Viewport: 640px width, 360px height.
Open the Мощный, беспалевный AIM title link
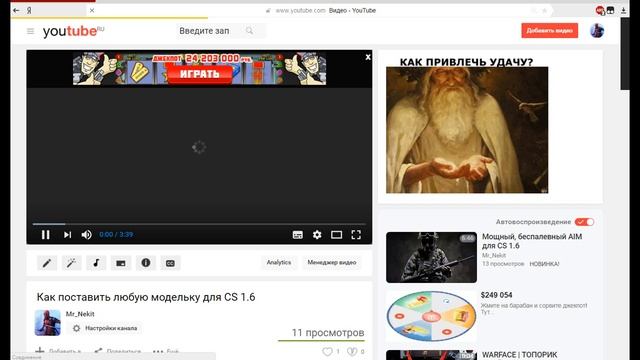(x=532, y=241)
